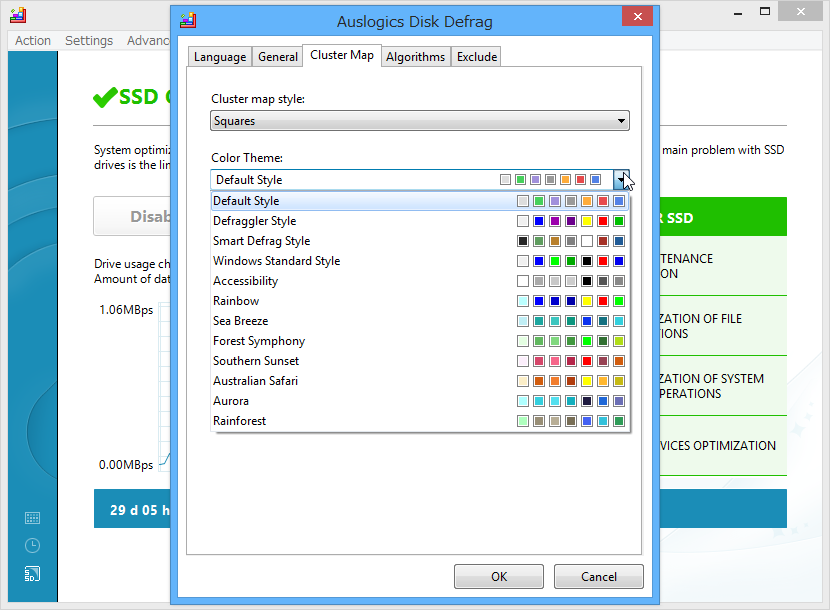Select the Cluster Map tab
The image size is (830, 610).
342,55
